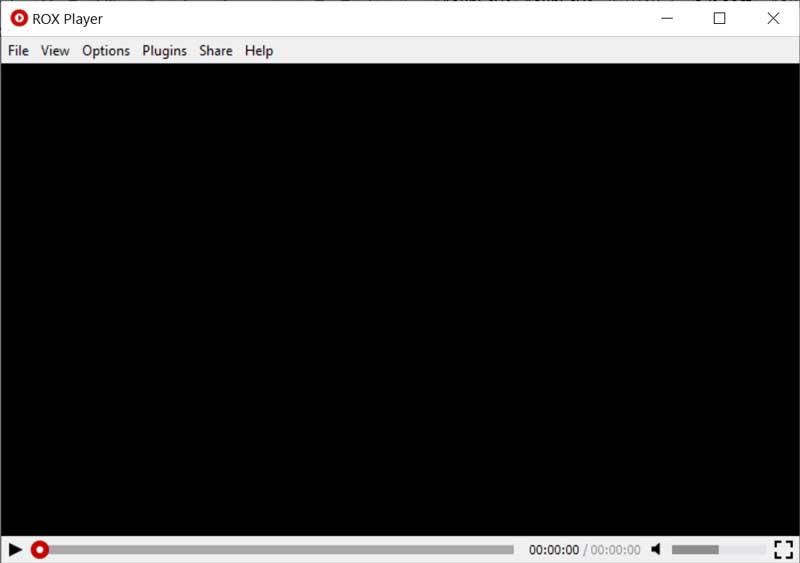The height and width of the screenshot is (563, 800).
Task: Open the View menu
Action: (55, 51)
